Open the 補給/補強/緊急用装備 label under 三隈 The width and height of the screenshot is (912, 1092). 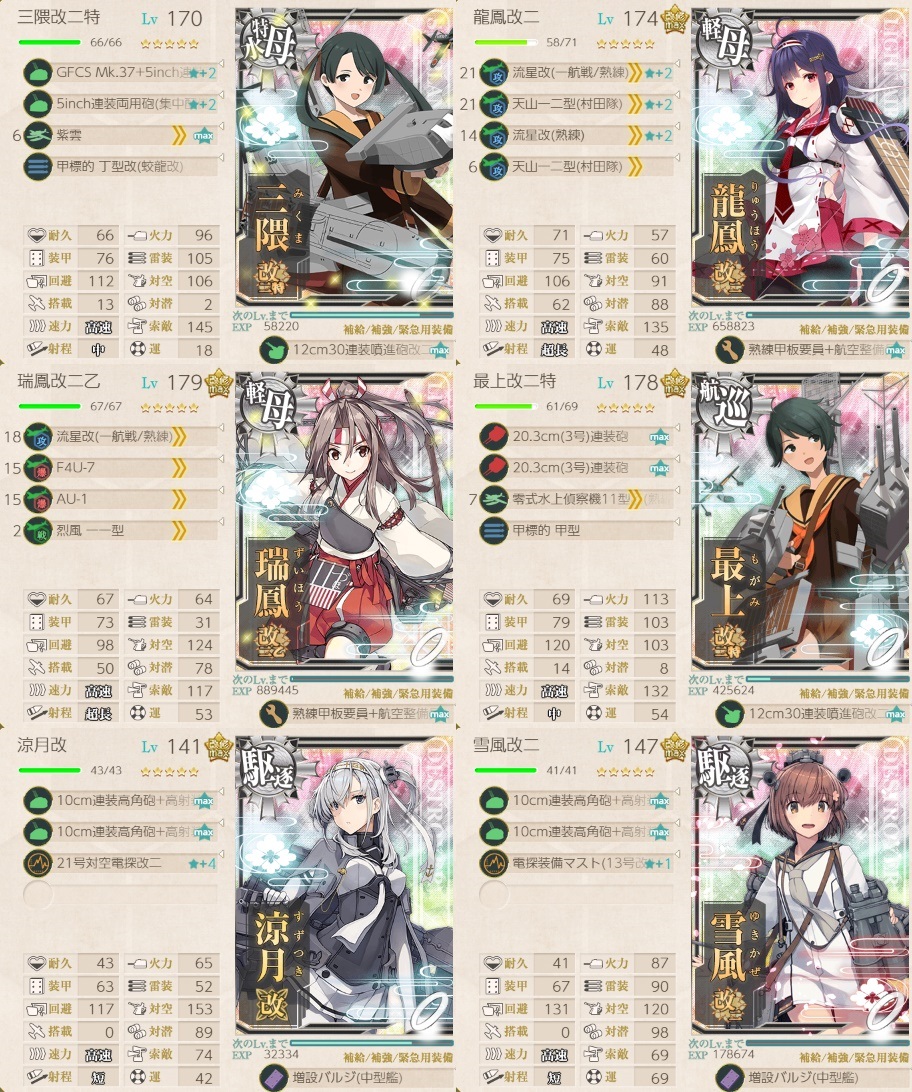pyautogui.click(x=398, y=329)
